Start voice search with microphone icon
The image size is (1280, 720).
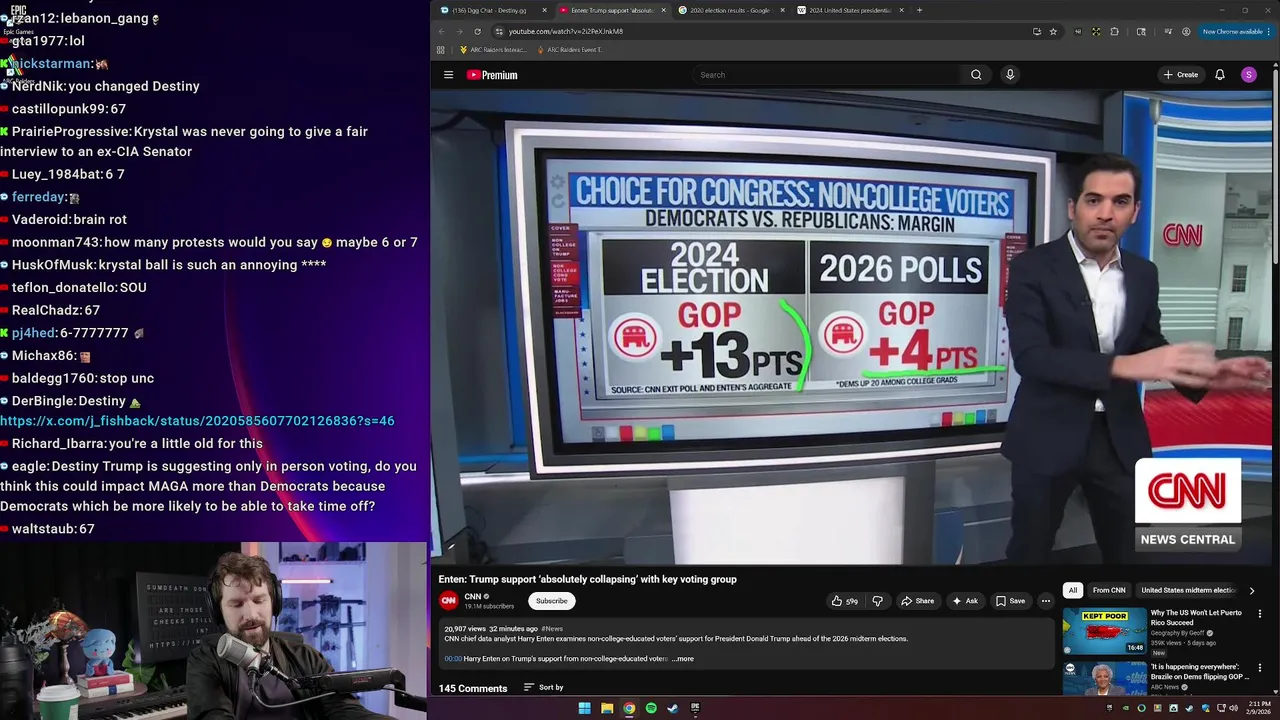tap(1010, 75)
